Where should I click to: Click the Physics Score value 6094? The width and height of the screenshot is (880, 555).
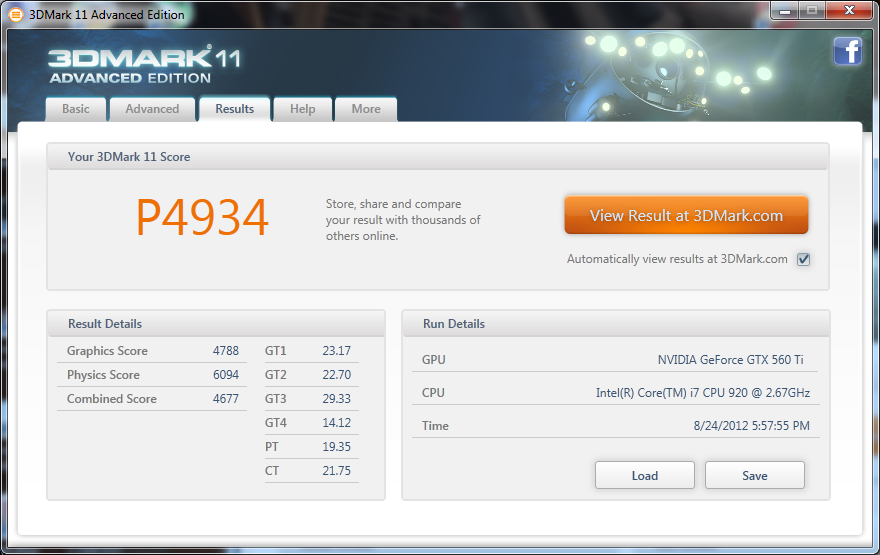[x=226, y=375]
